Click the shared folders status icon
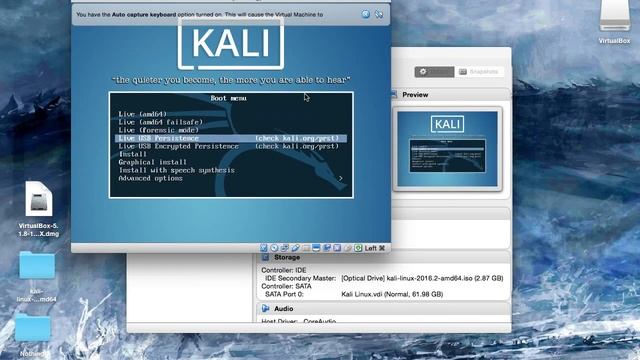This screenshot has height=360, width=640. click(306, 248)
